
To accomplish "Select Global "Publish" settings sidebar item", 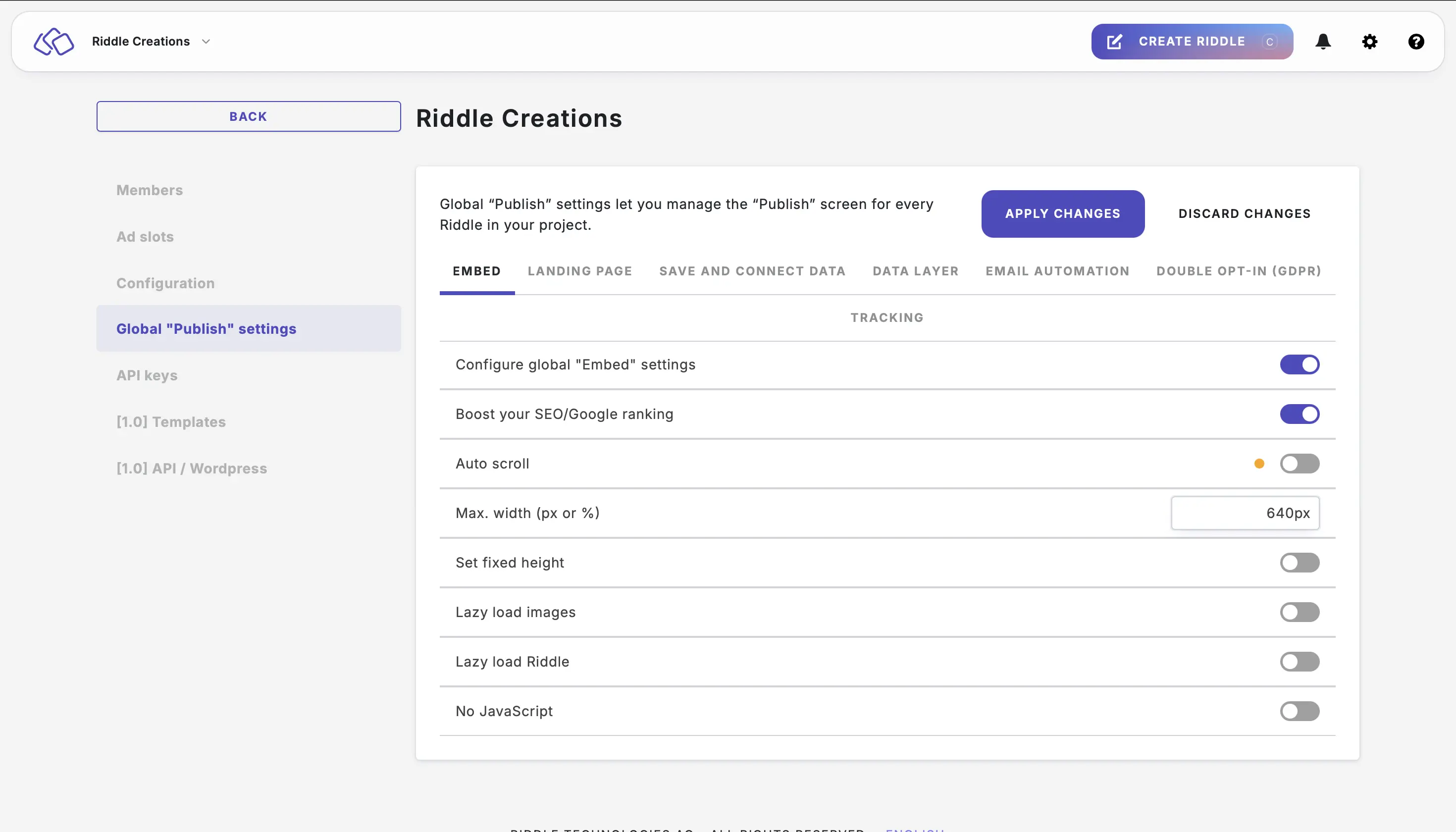I will point(249,328).
